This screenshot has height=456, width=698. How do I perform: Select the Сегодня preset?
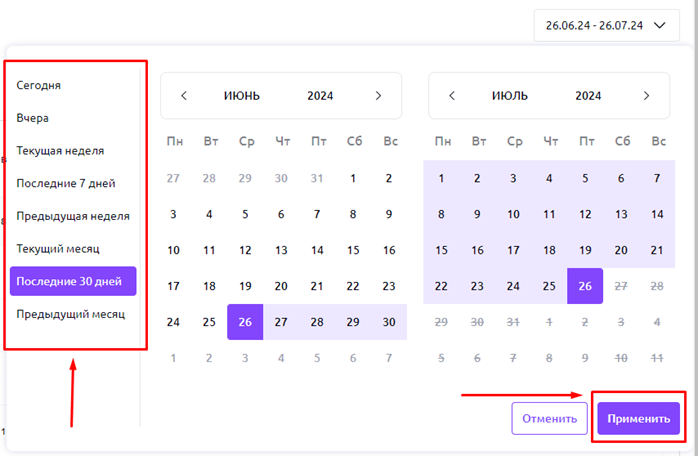pyautogui.click(x=39, y=86)
